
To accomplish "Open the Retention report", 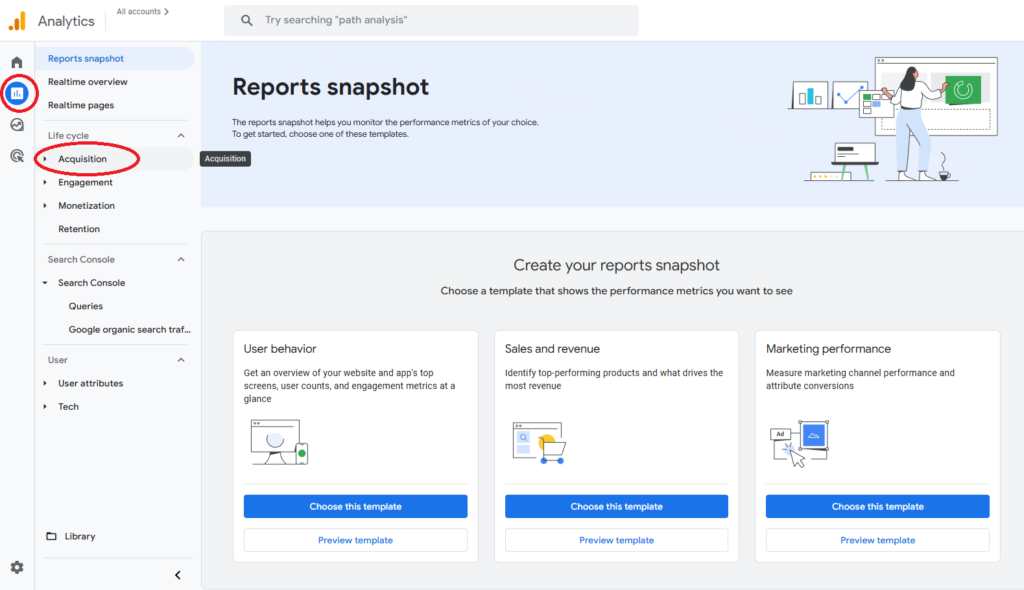I will 79,229.
